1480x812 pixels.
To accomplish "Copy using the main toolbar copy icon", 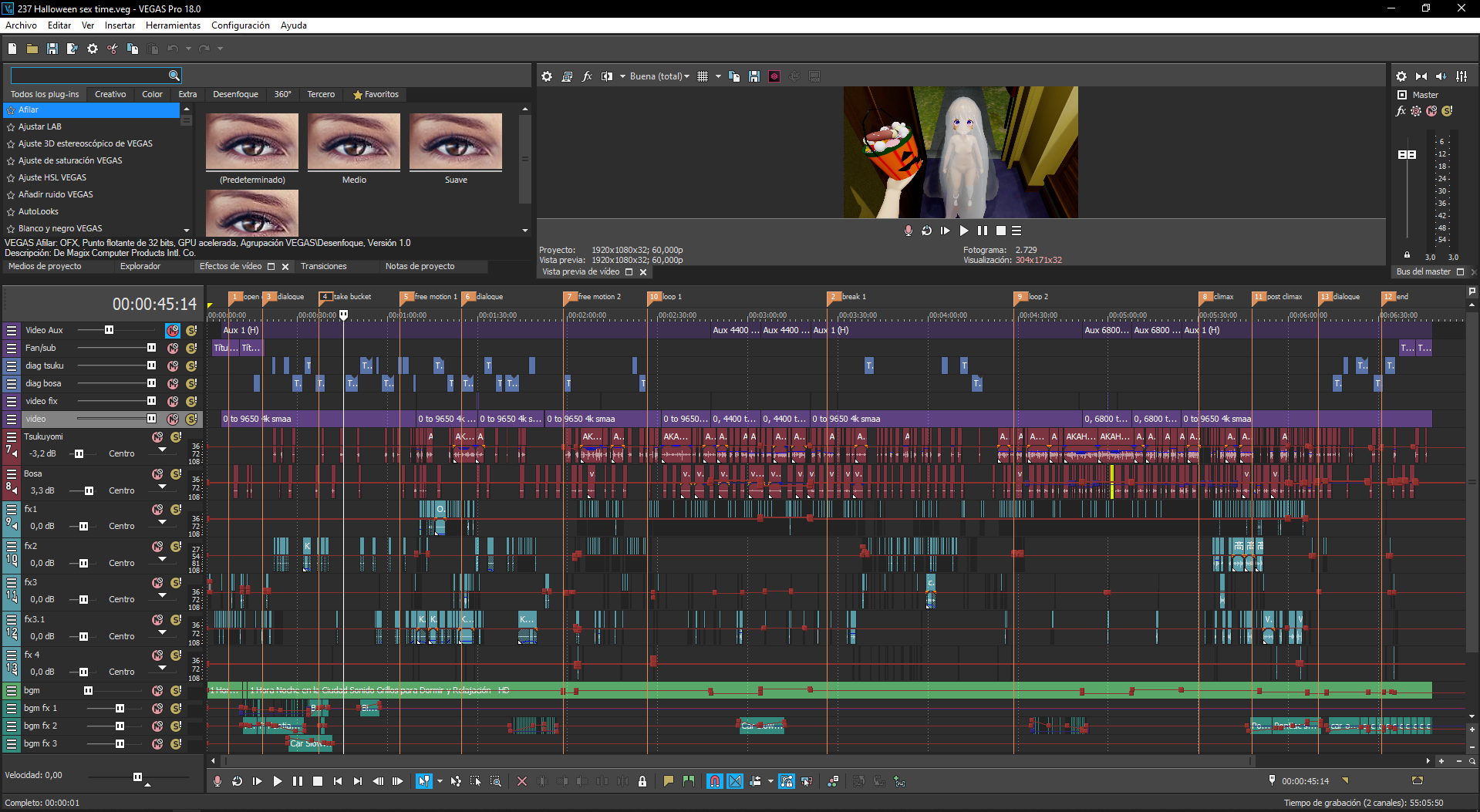I will point(133,49).
